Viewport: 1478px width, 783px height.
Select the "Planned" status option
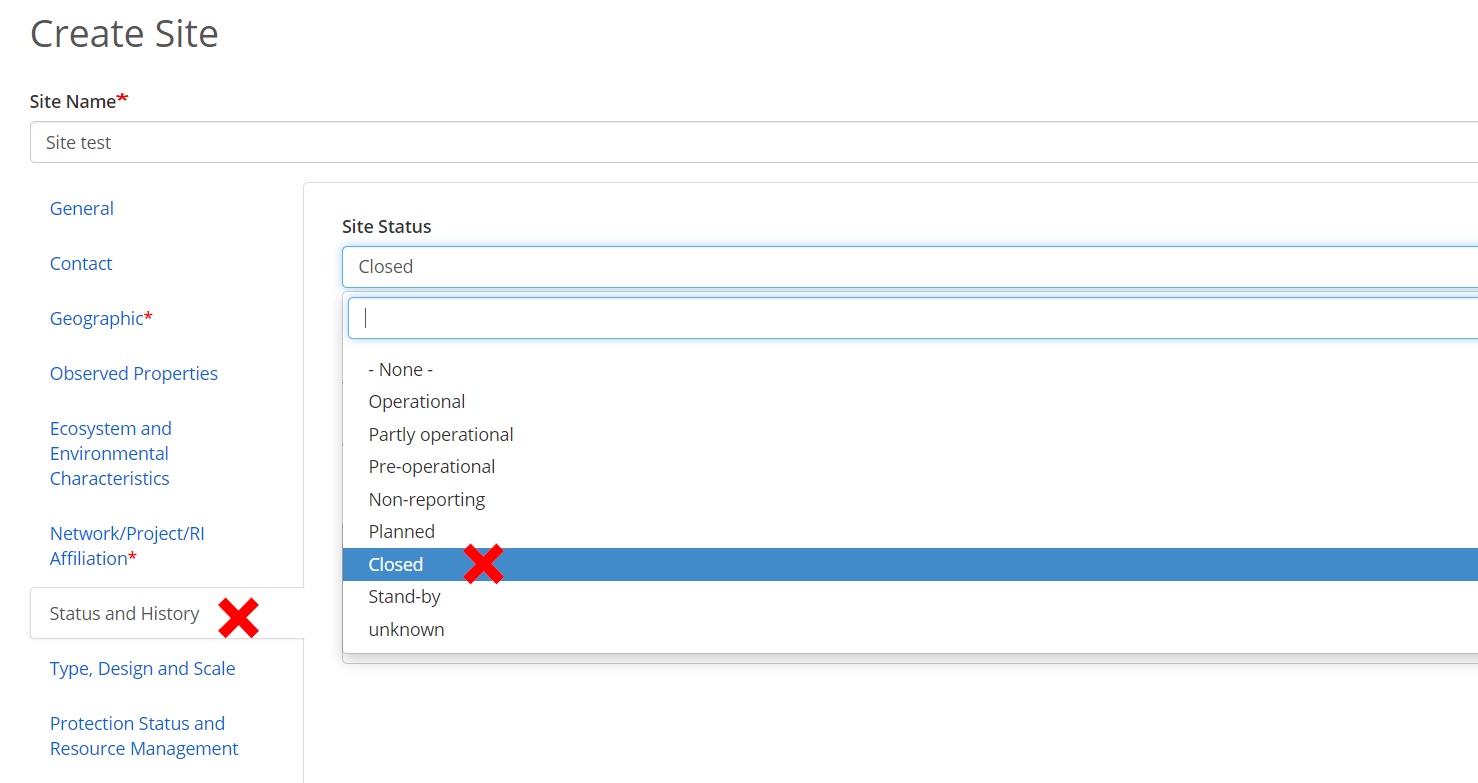click(x=402, y=531)
